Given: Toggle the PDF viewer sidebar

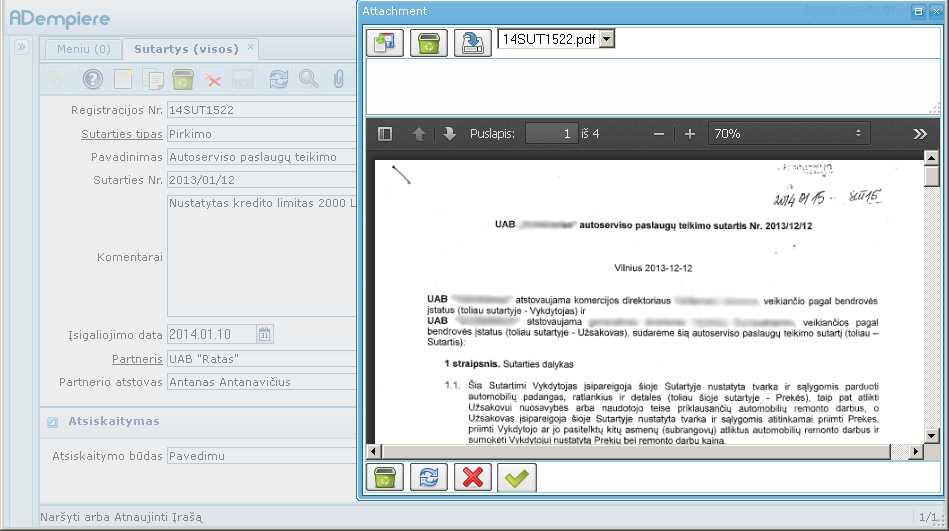Looking at the screenshot, I should click(x=385, y=134).
